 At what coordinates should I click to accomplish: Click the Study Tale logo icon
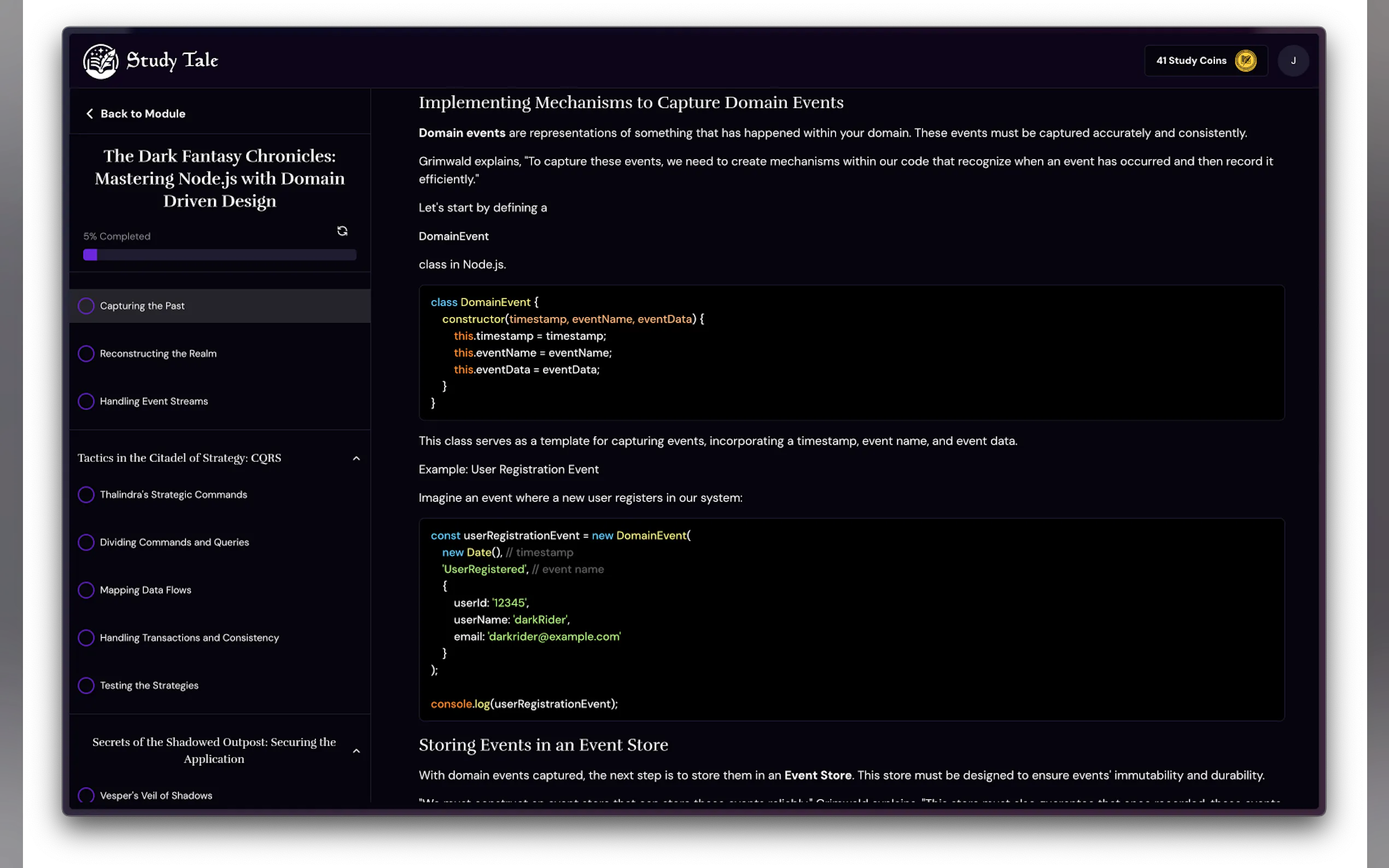(101, 61)
